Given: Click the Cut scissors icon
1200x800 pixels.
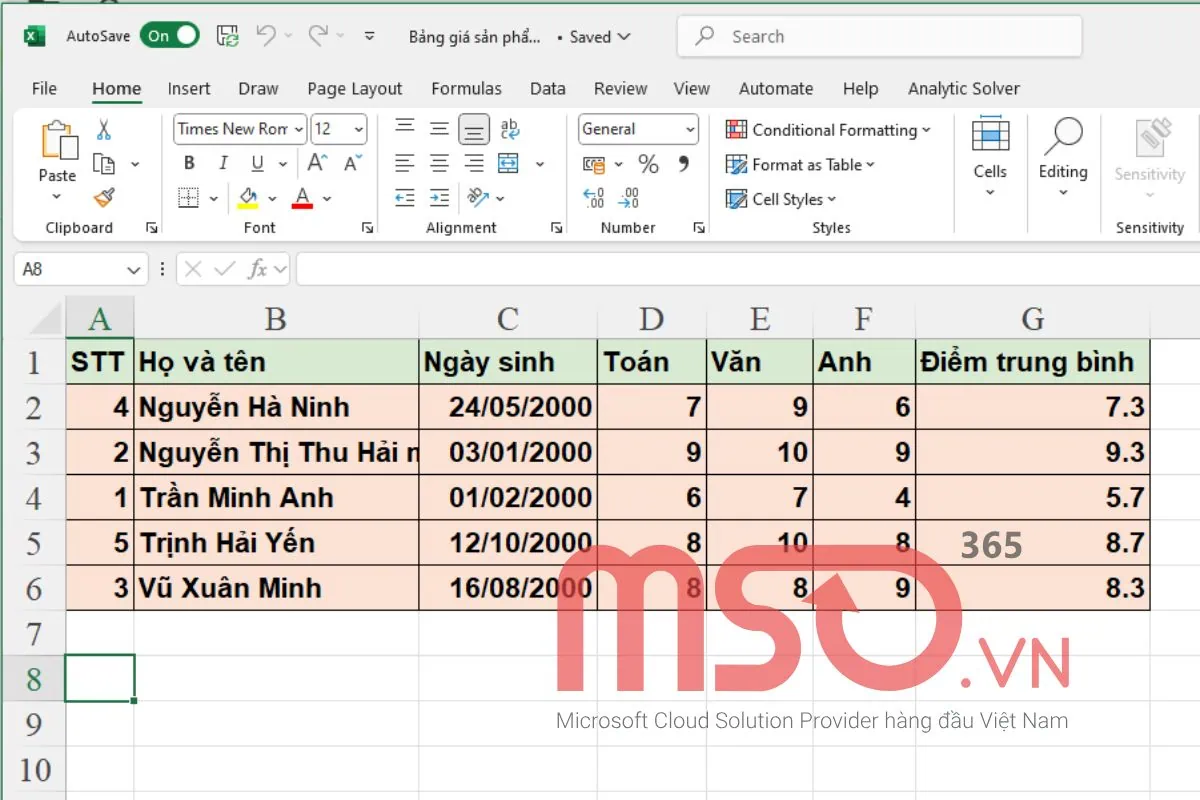Looking at the screenshot, I should (x=103, y=130).
